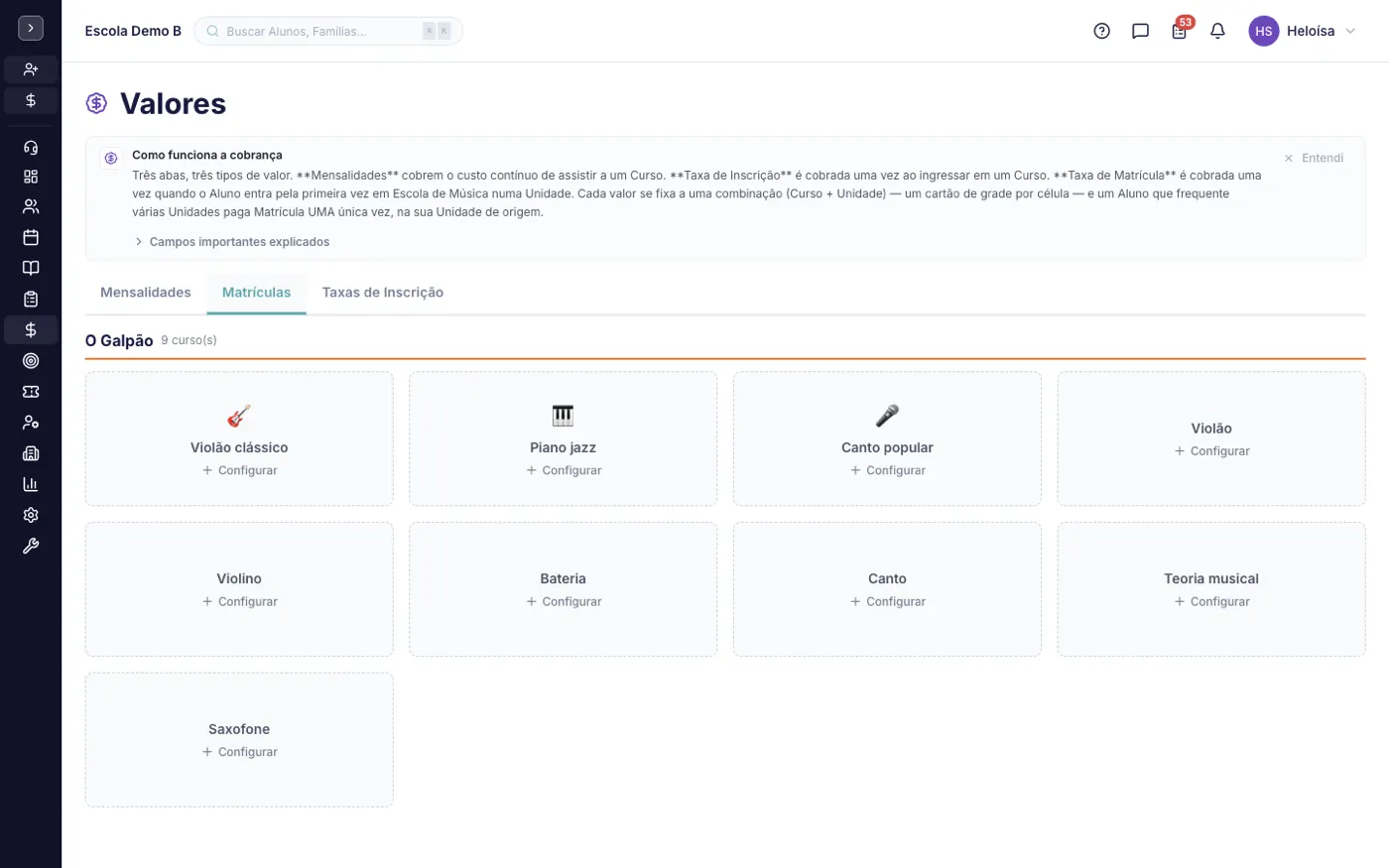This screenshot has width=1389, height=868.
Task: Open the calendar icon in the sidebar
Action: (x=31, y=237)
